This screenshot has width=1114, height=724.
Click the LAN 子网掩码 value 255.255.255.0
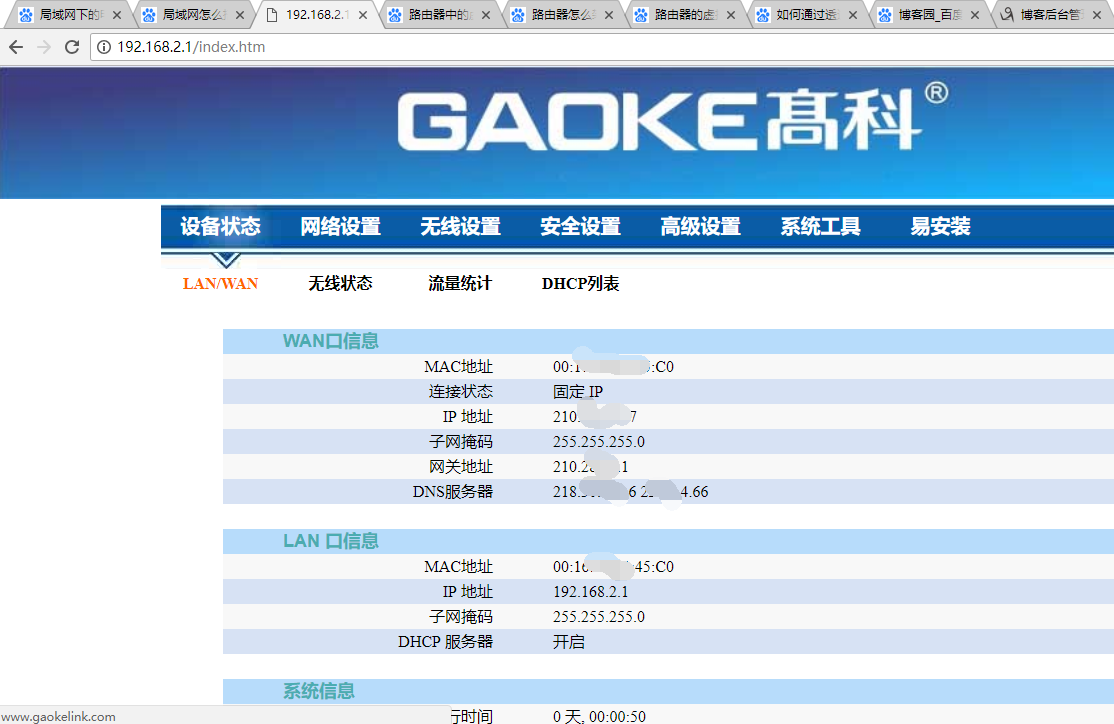click(599, 617)
